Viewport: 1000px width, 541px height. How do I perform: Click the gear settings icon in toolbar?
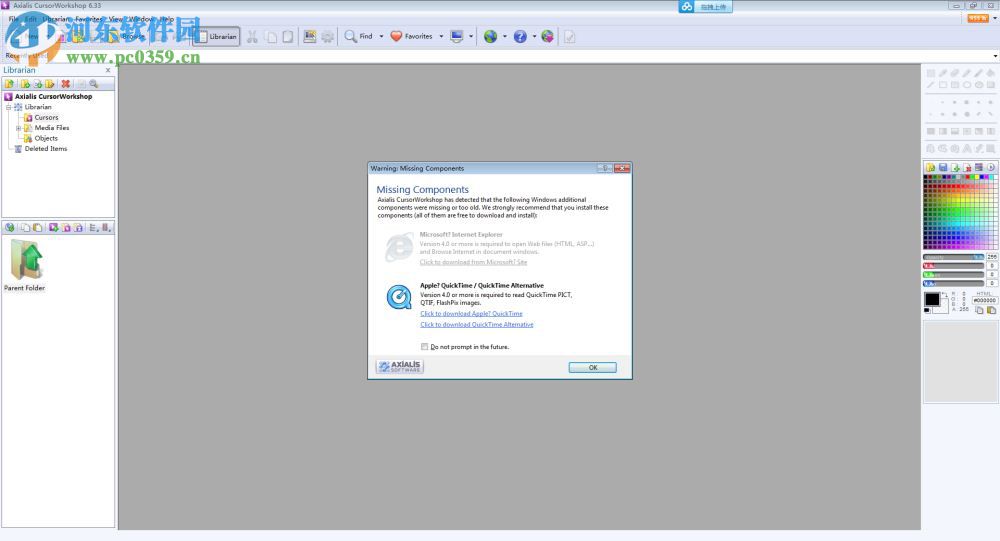tap(327, 36)
